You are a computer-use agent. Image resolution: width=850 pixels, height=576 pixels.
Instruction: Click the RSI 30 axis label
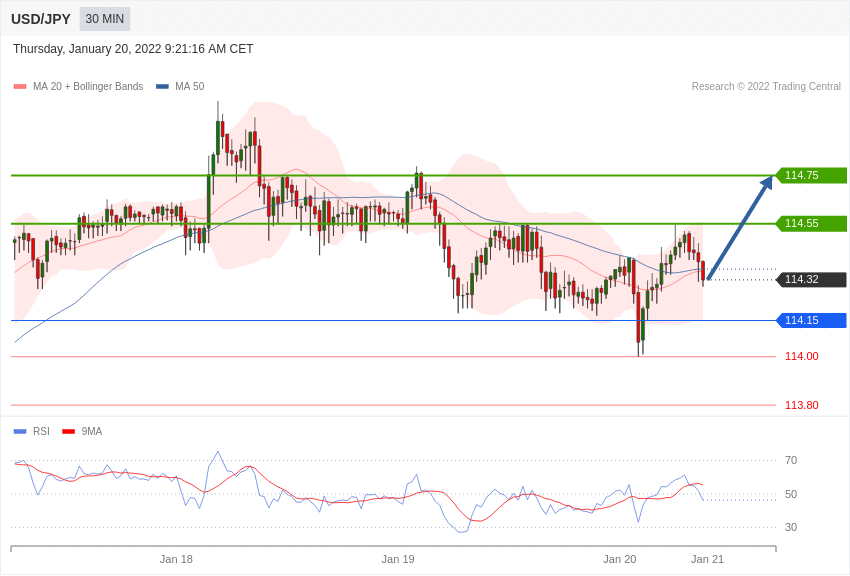(x=791, y=527)
